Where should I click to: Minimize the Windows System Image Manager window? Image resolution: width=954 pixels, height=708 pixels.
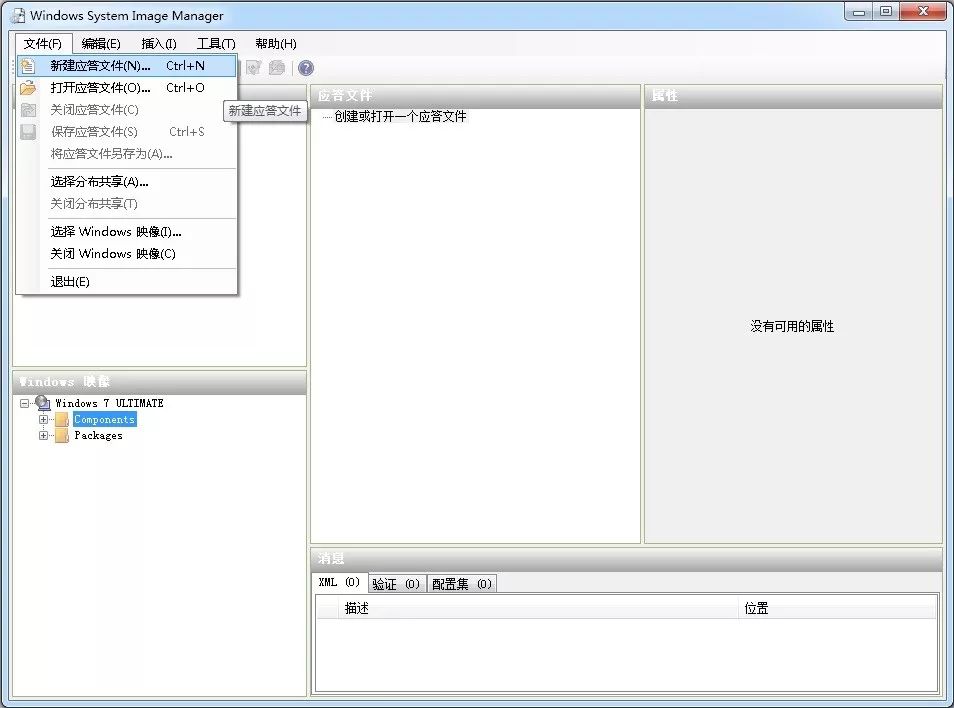(859, 12)
